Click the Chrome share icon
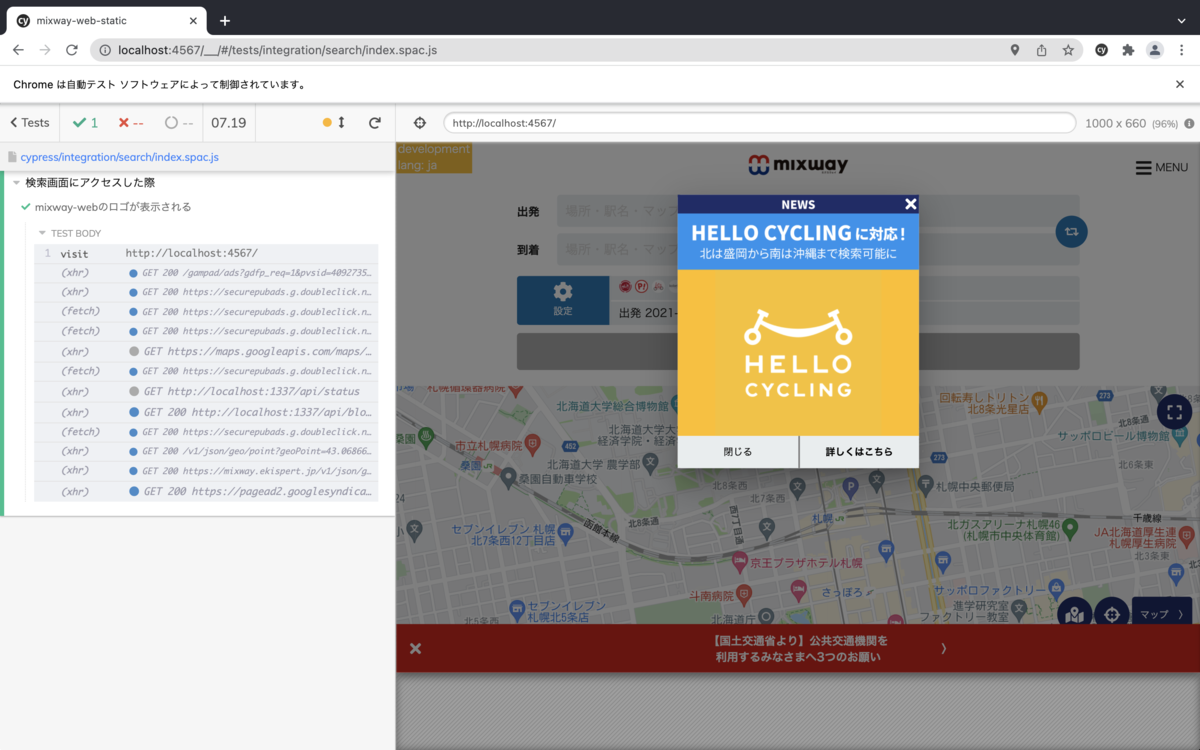 coord(1041,50)
